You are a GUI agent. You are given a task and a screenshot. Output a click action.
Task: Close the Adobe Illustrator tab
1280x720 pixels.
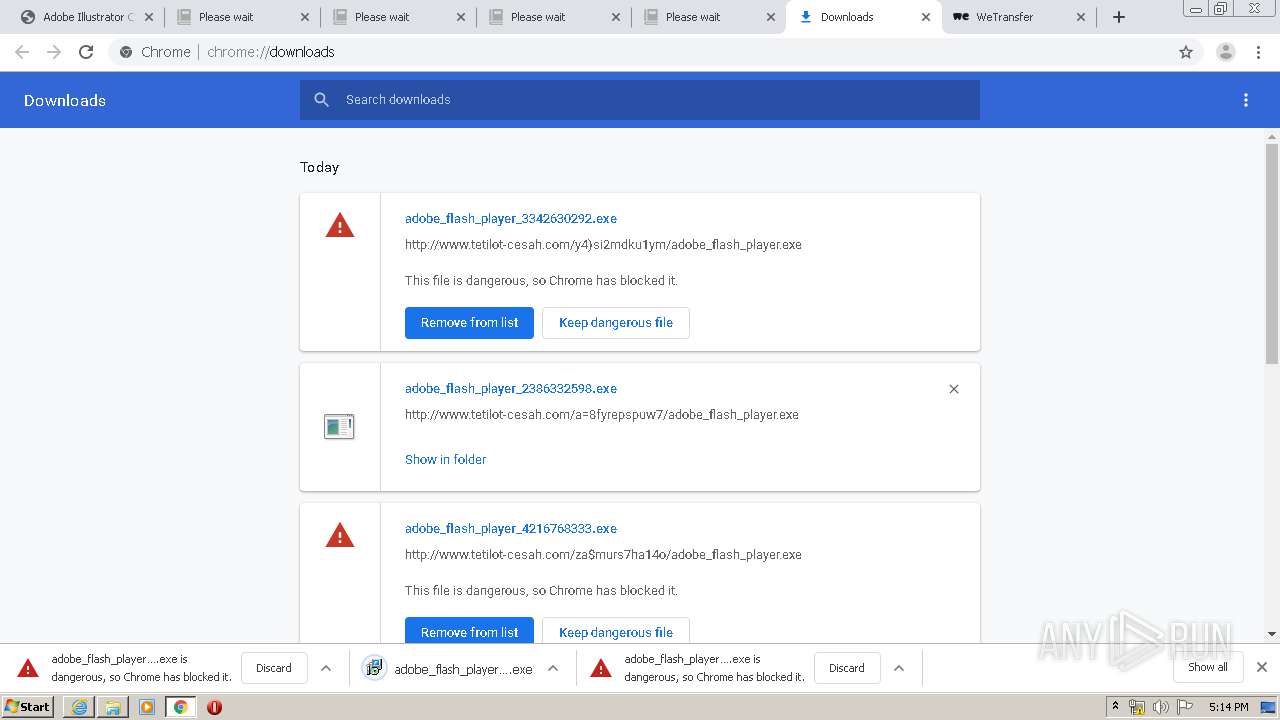tap(149, 17)
